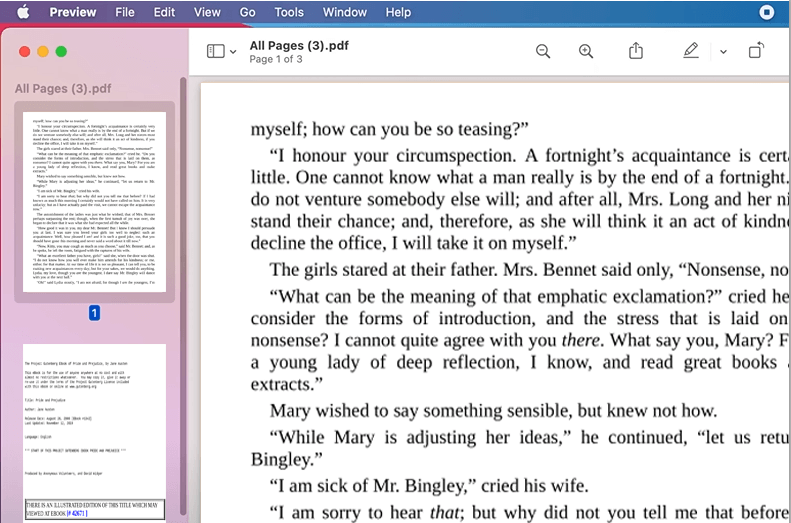791x523 pixels.
Task: Toggle the sidebar view icon
Action: tap(215, 51)
